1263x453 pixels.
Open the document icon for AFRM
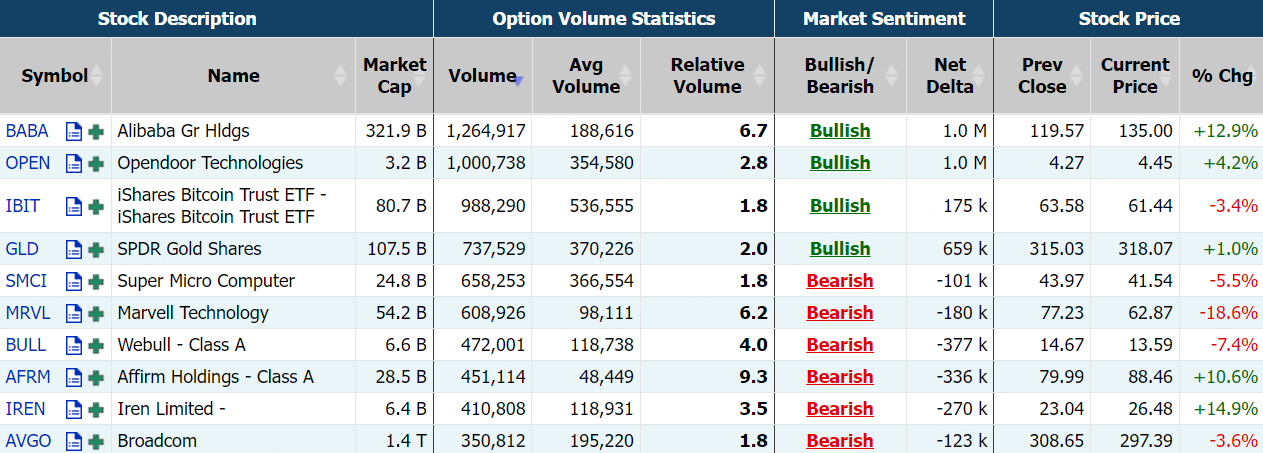point(74,377)
